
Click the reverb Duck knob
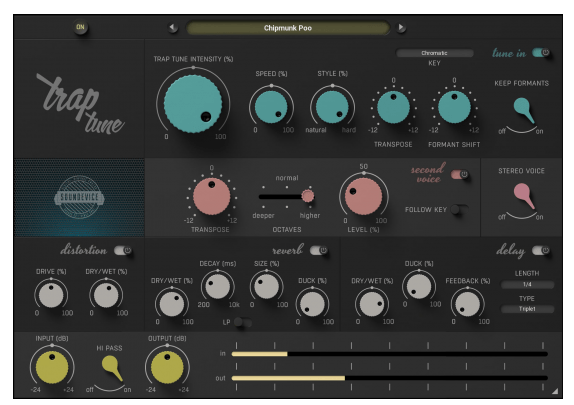(x=312, y=304)
